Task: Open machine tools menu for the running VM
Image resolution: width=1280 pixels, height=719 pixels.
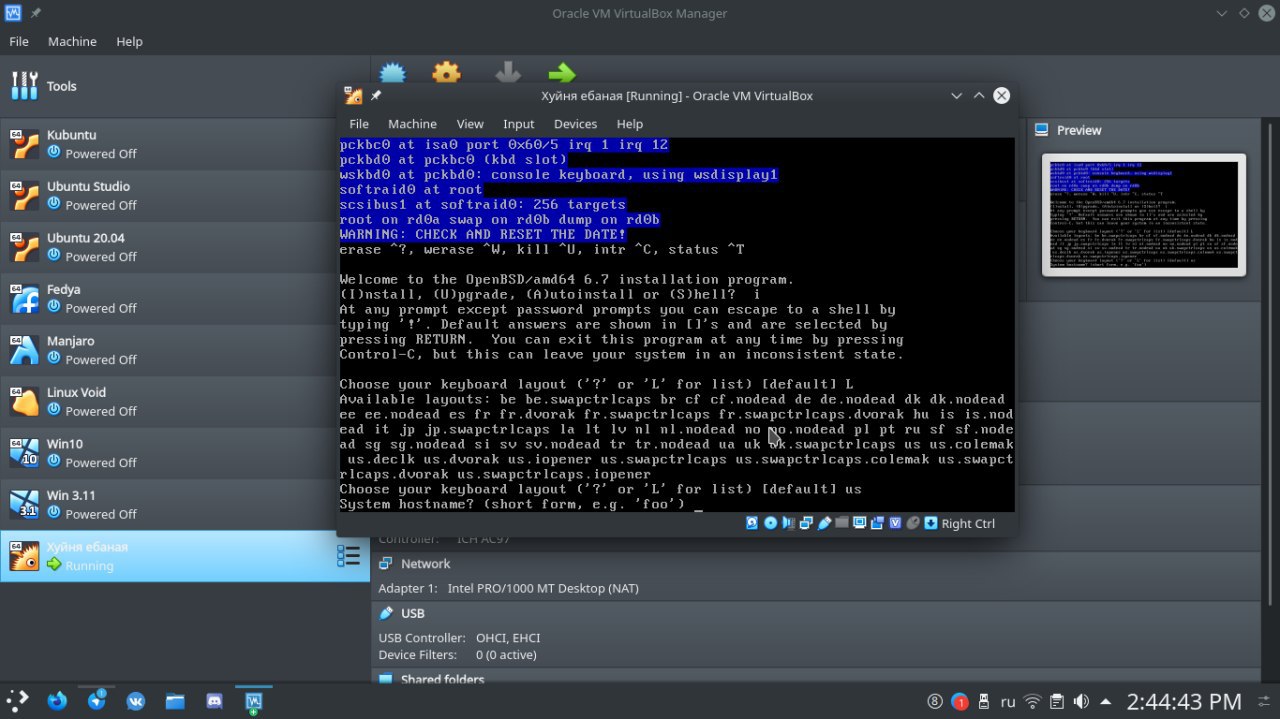Action: (x=348, y=556)
